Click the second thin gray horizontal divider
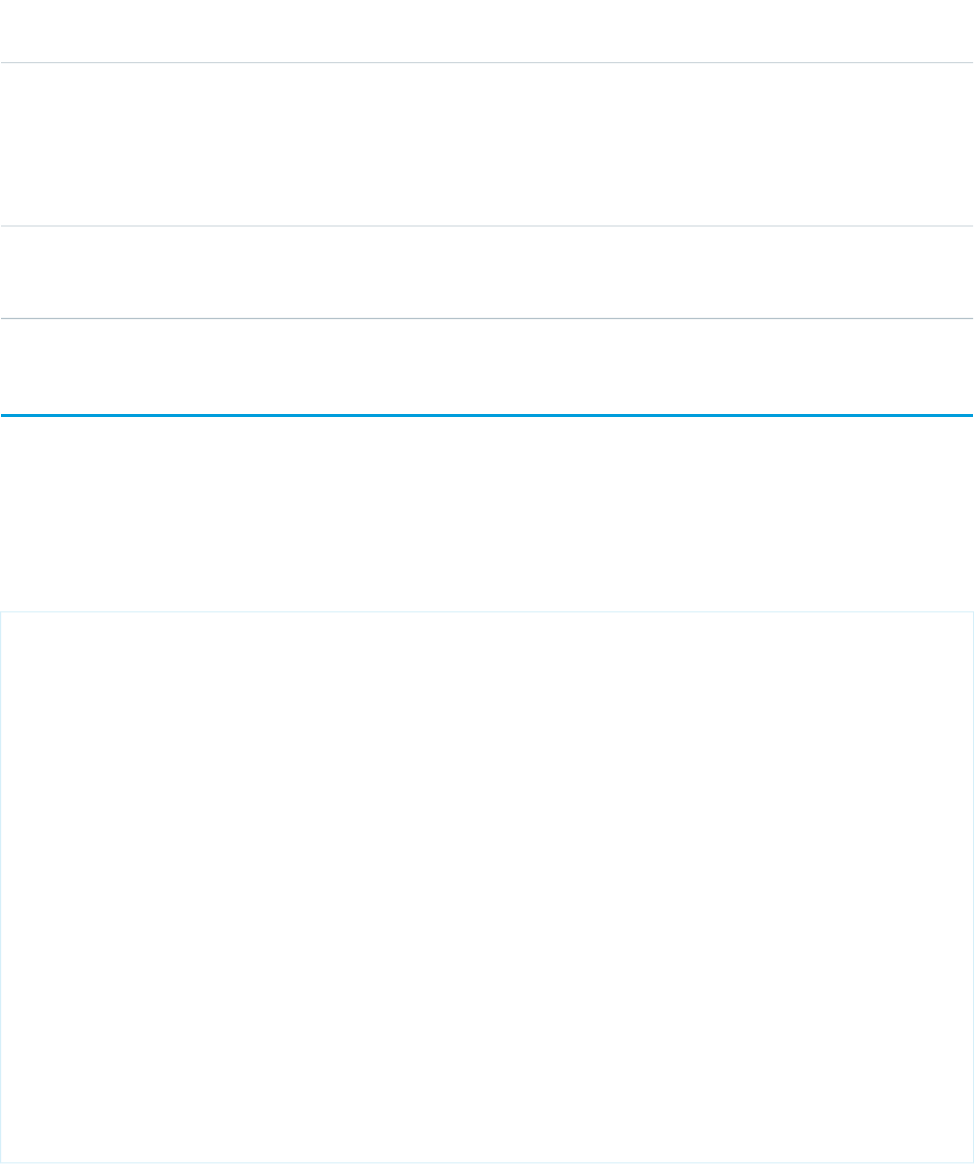 [487, 226]
